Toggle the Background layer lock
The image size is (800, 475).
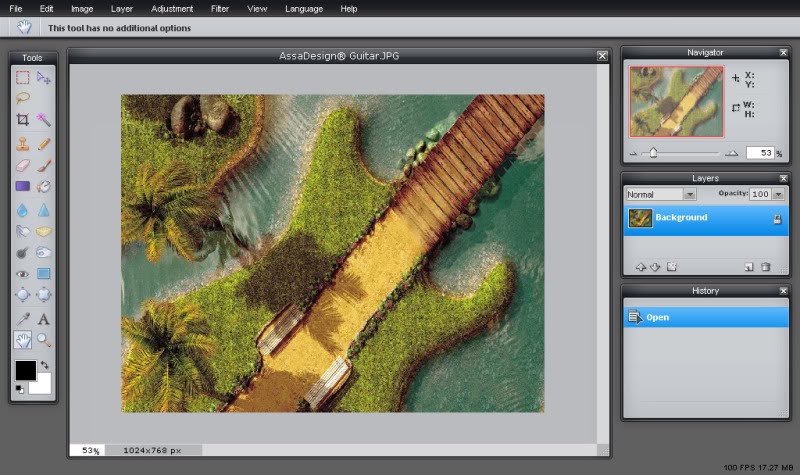(x=777, y=219)
